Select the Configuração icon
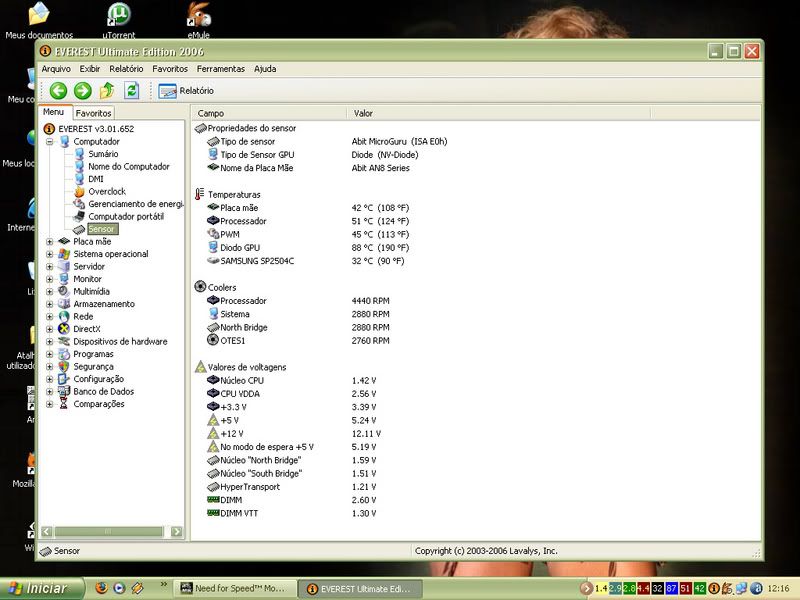Viewport: 800px width, 600px height. pyautogui.click(x=64, y=379)
